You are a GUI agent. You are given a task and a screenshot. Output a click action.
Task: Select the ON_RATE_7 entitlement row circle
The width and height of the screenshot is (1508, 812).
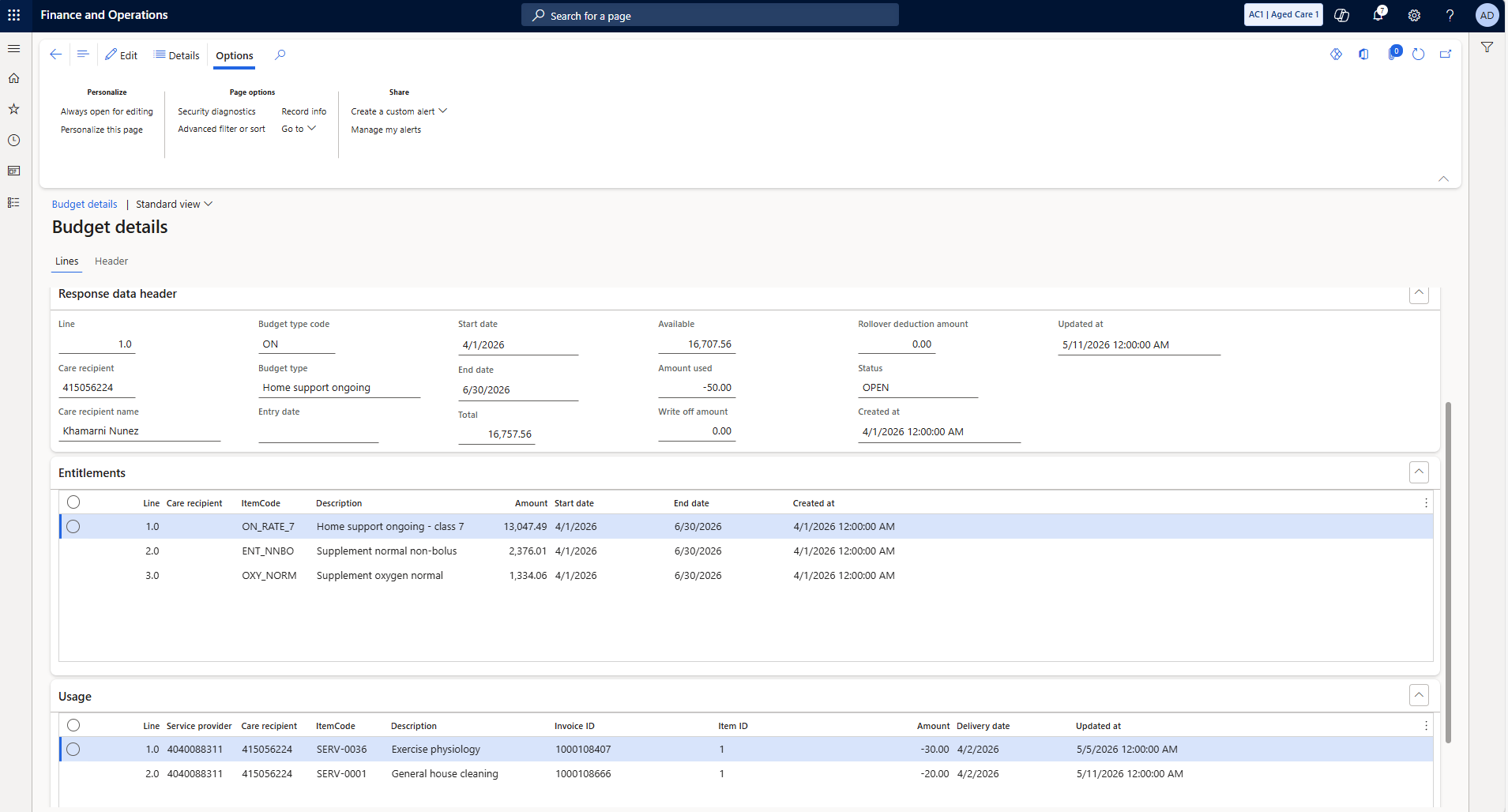[x=73, y=527]
